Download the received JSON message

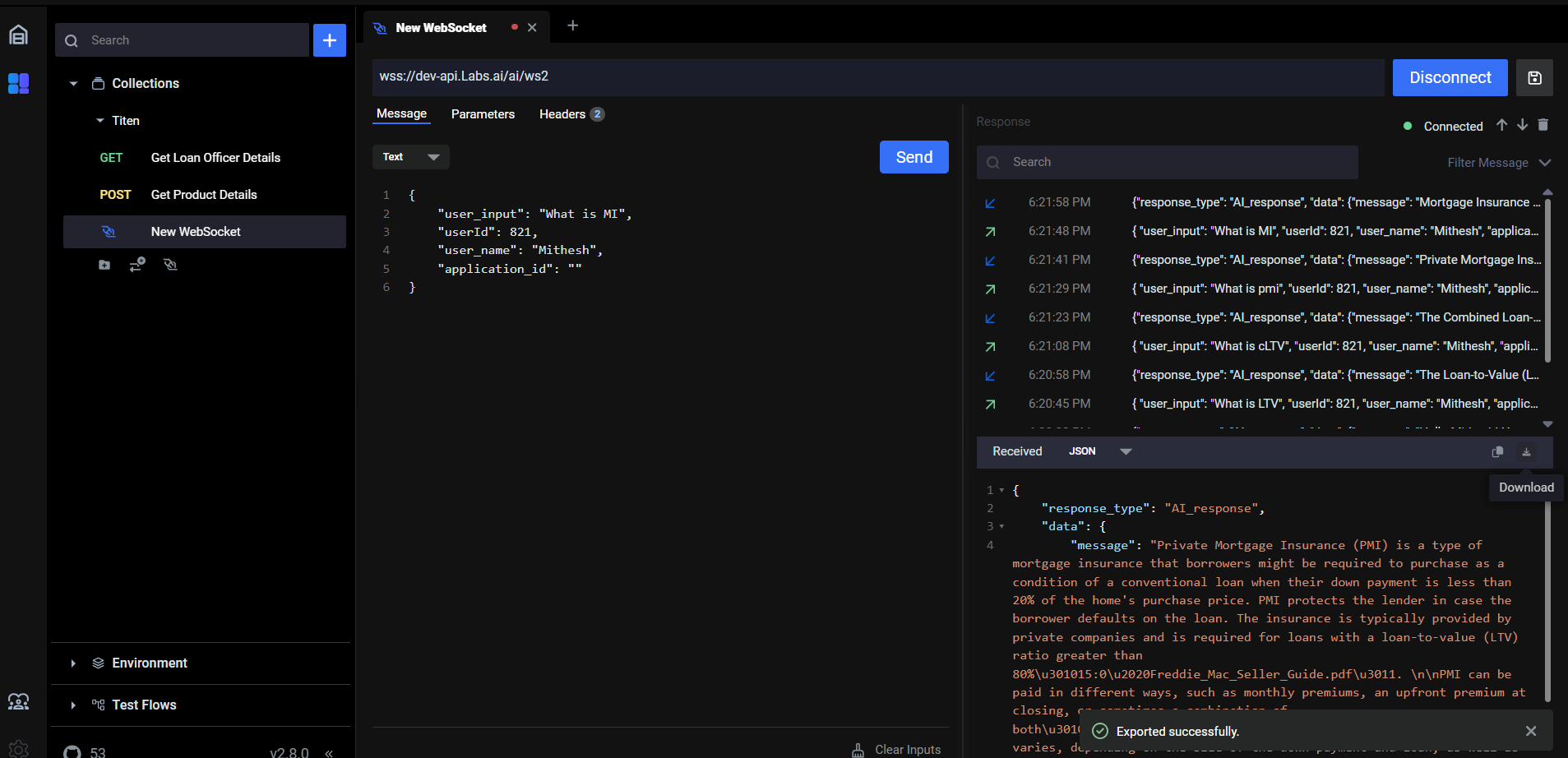pos(1526,452)
